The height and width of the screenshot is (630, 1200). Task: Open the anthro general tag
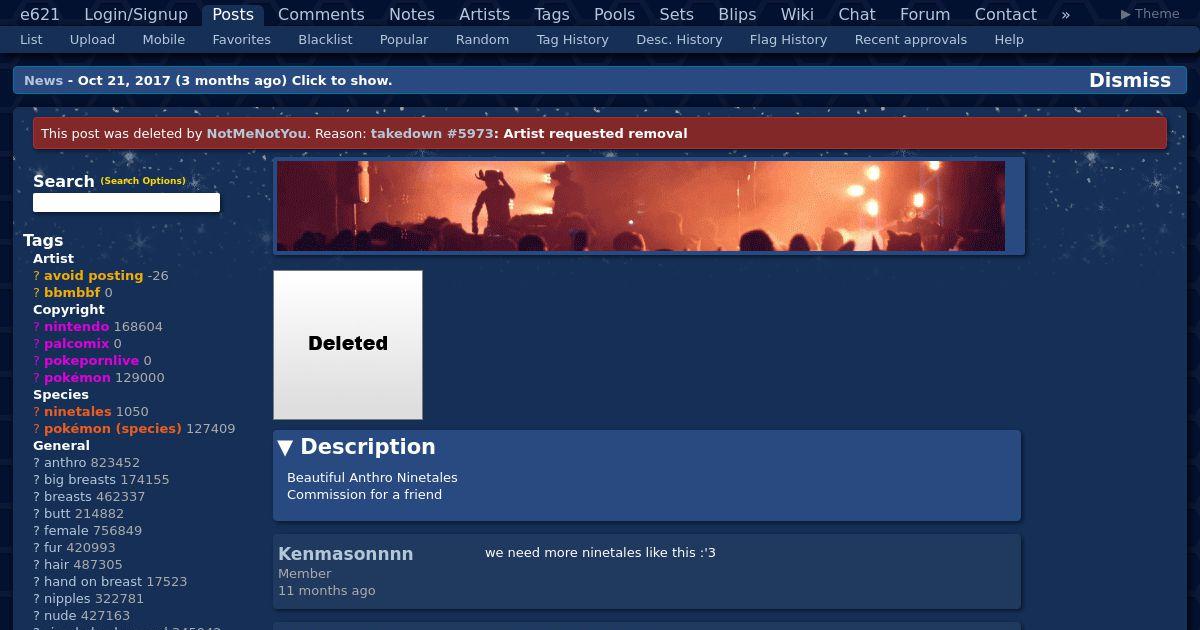coord(65,463)
